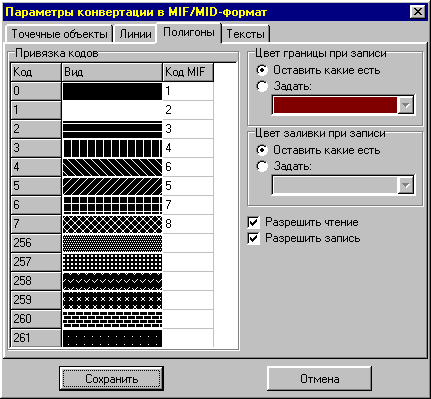Open the border color dropdown arrow
Image resolution: width=431 pixels, height=399 pixels.
coord(406,105)
